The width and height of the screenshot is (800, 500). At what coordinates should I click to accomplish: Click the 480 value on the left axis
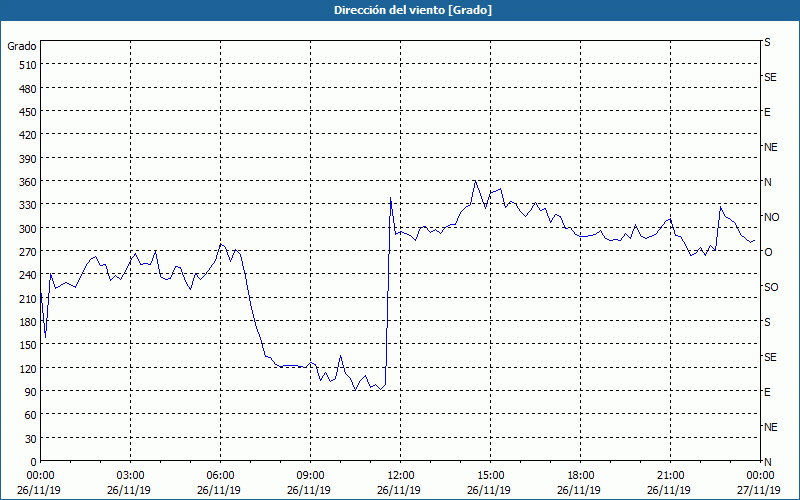click(28, 88)
